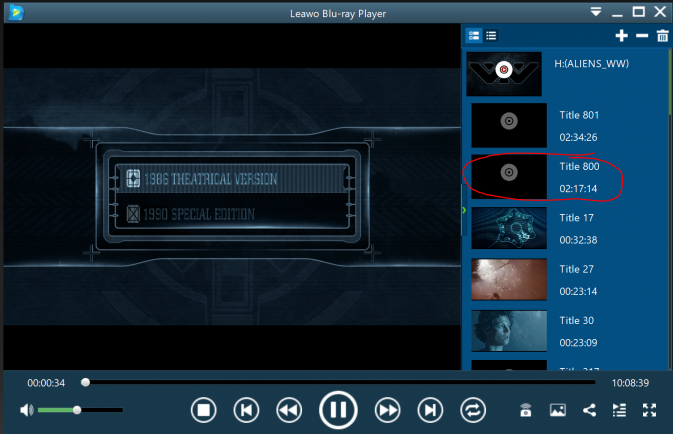Adjust the green volume slider
This screenshot has width=673, height=434.
(x=80, y=410)
